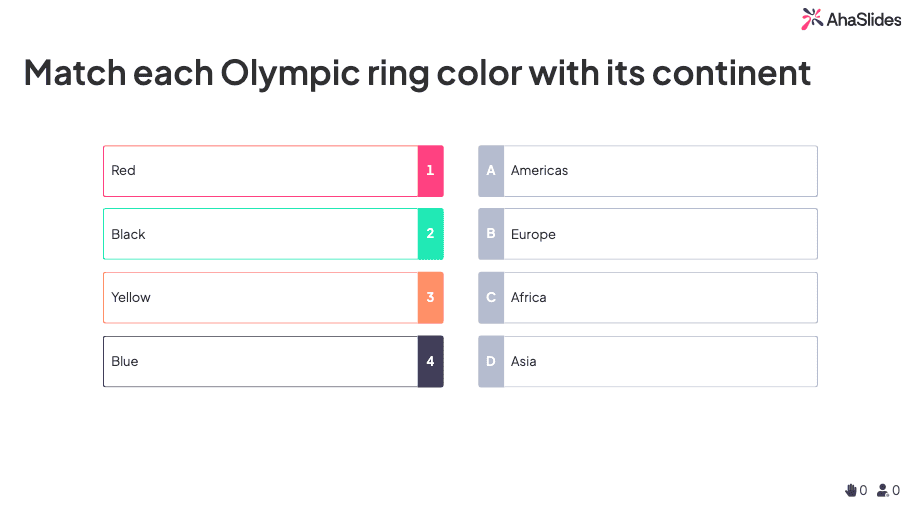Select the green number 2 badge
921x516 pixels.
point(430,234)
